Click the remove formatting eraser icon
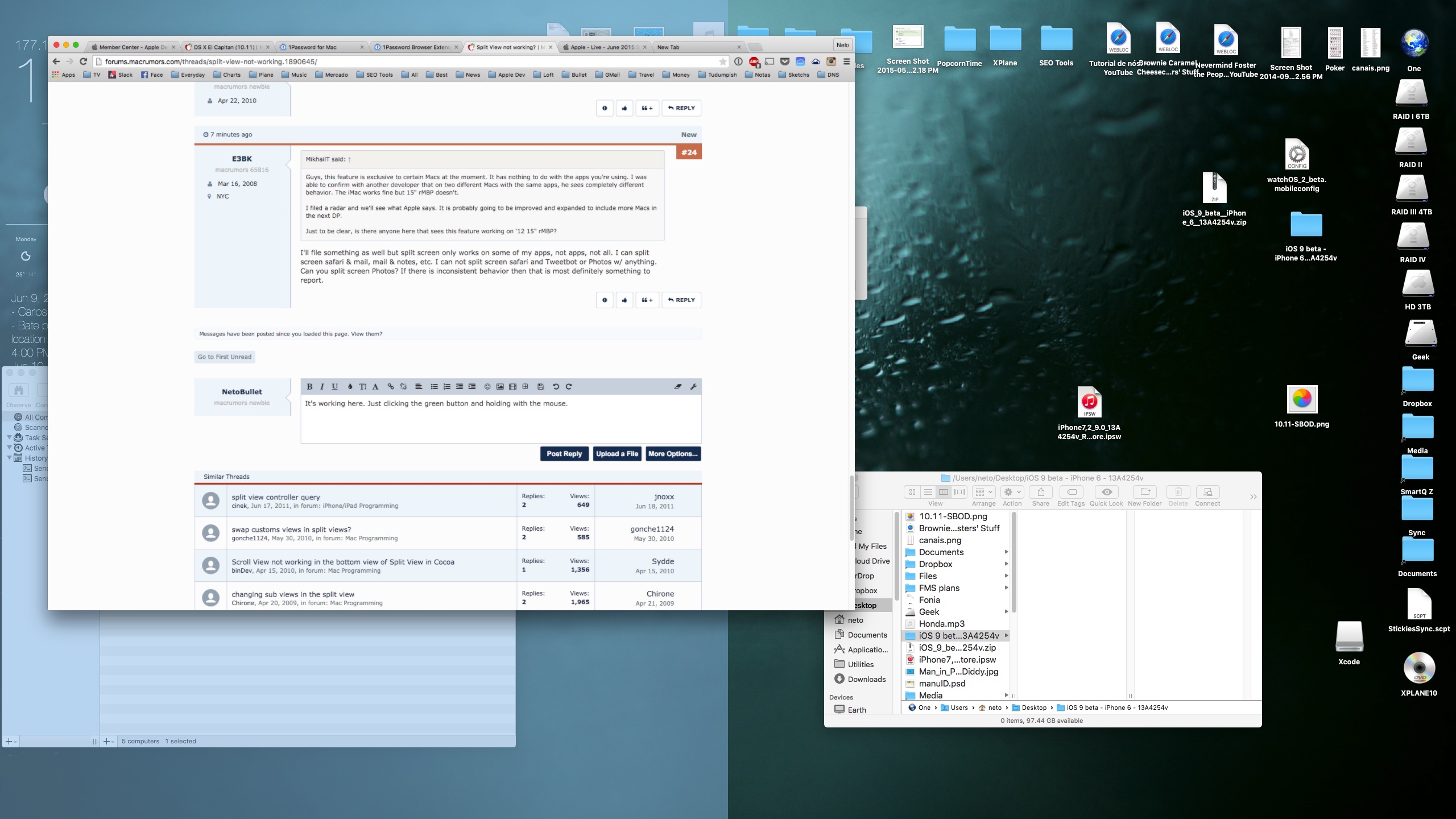 [x=678, y=387]
